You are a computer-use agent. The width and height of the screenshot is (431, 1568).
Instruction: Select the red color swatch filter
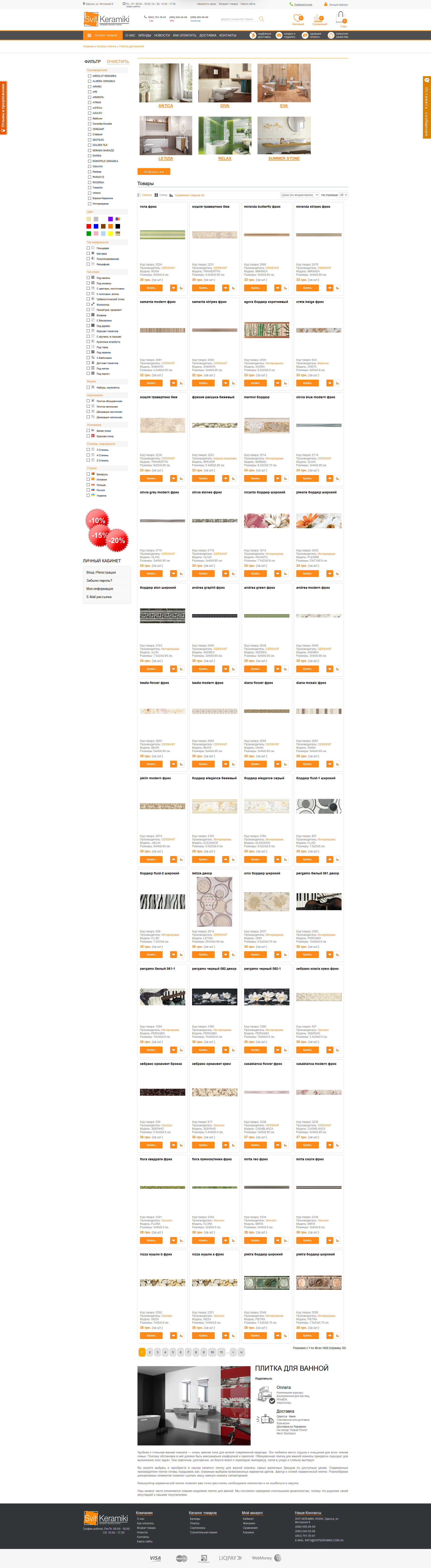tap(89, 227)
